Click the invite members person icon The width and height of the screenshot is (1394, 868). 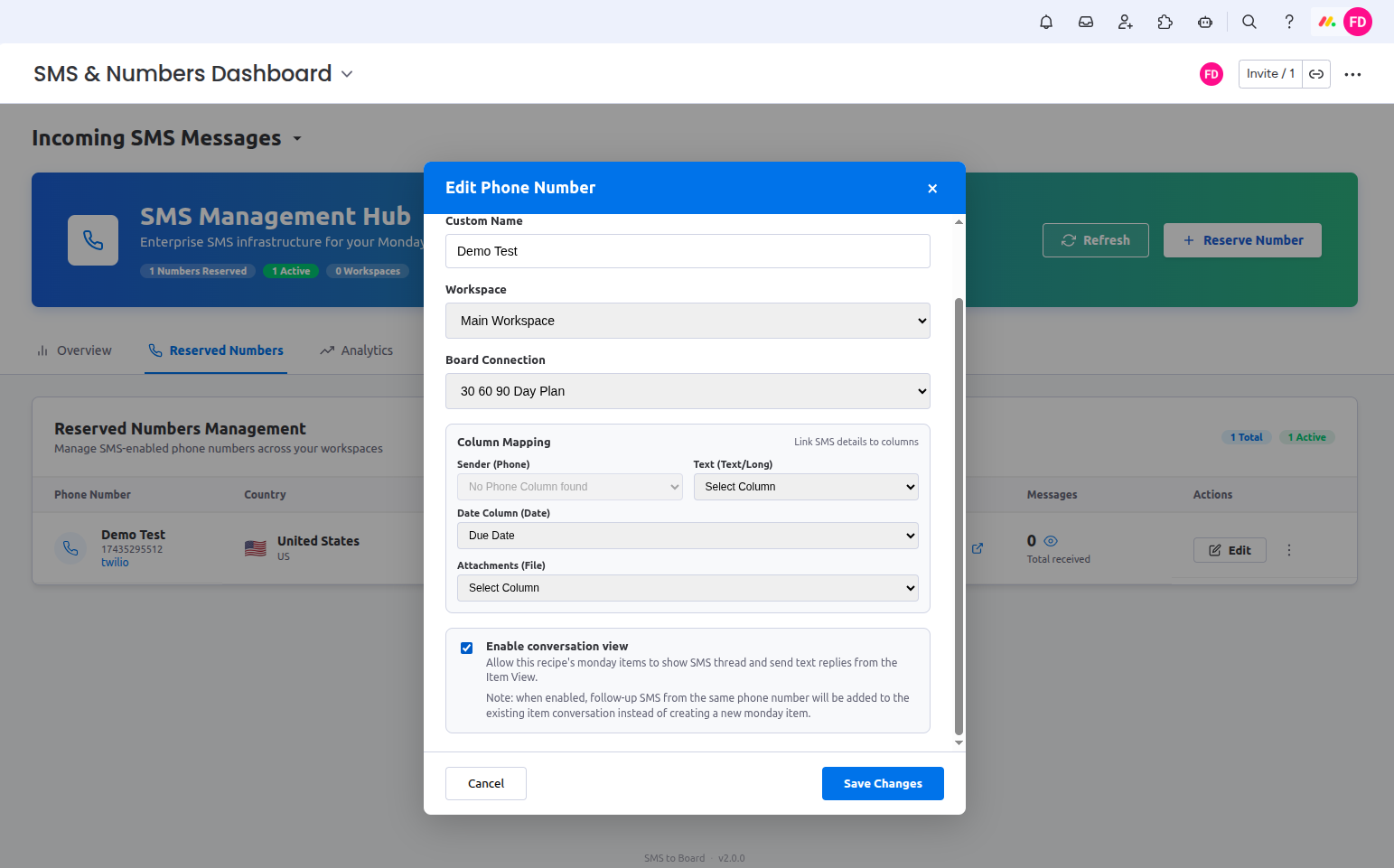coord(1126,22)
